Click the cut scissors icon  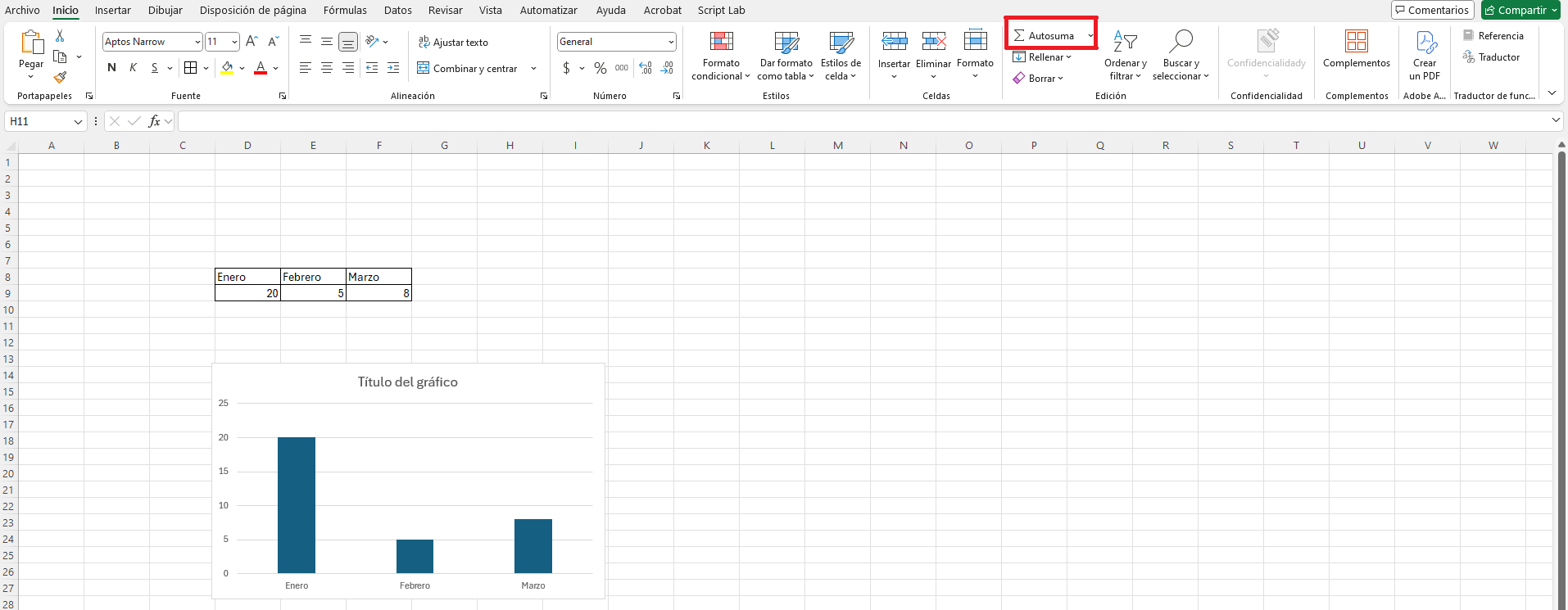tap(60, 36)
